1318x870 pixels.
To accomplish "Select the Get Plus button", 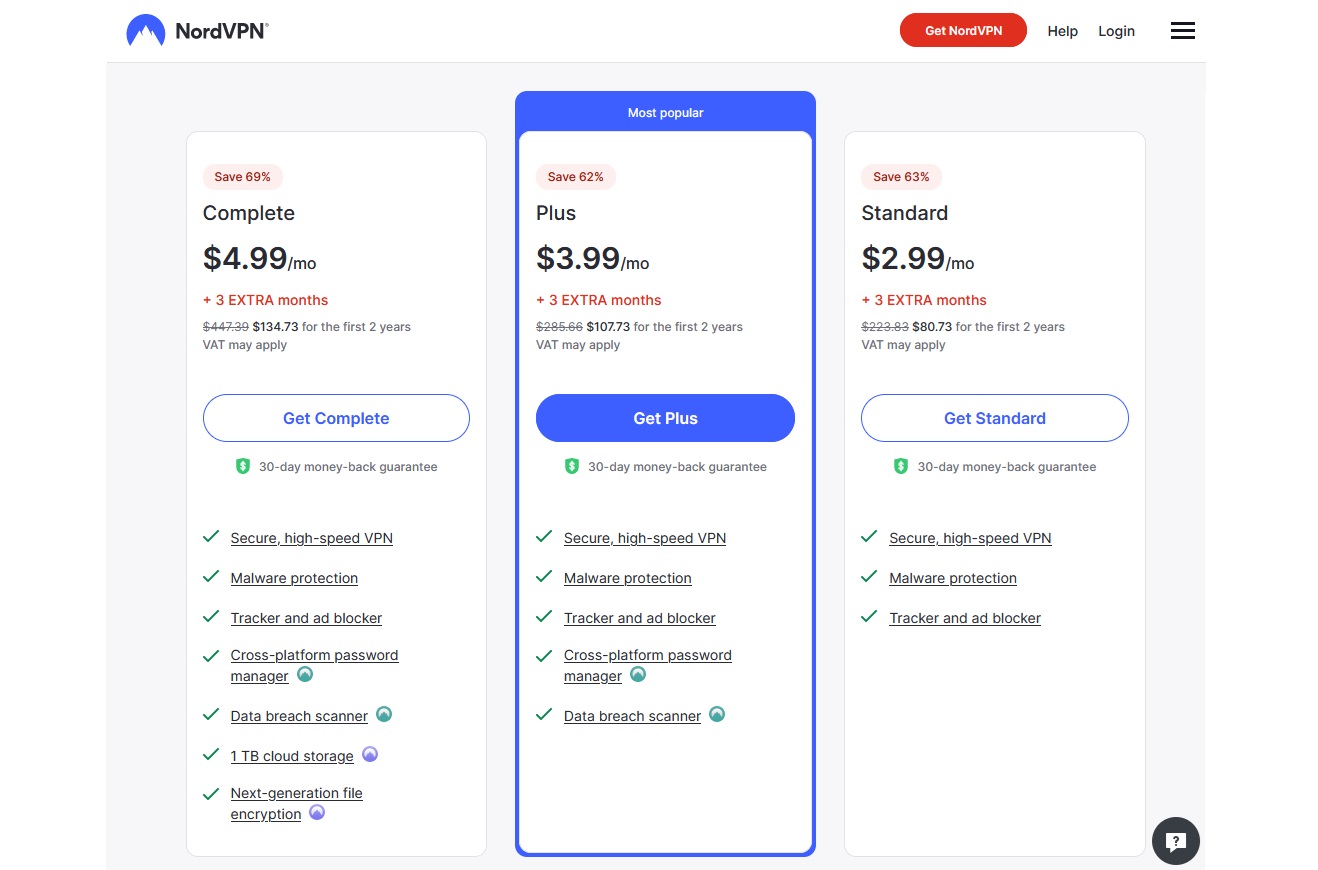I will tap(665, 418).
